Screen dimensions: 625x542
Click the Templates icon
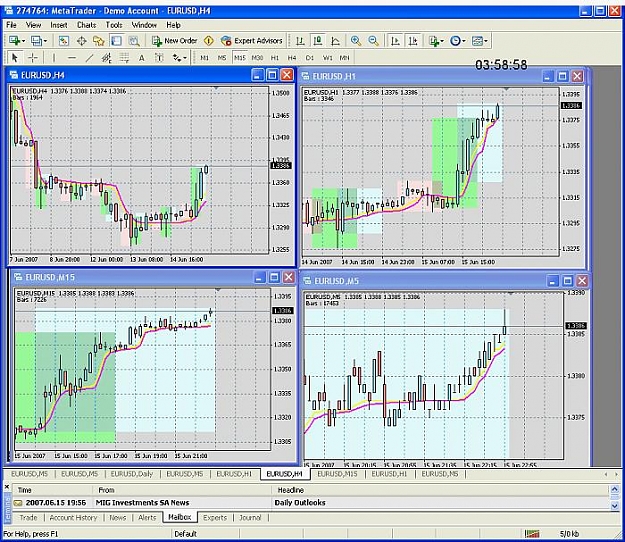pos(477,41)
